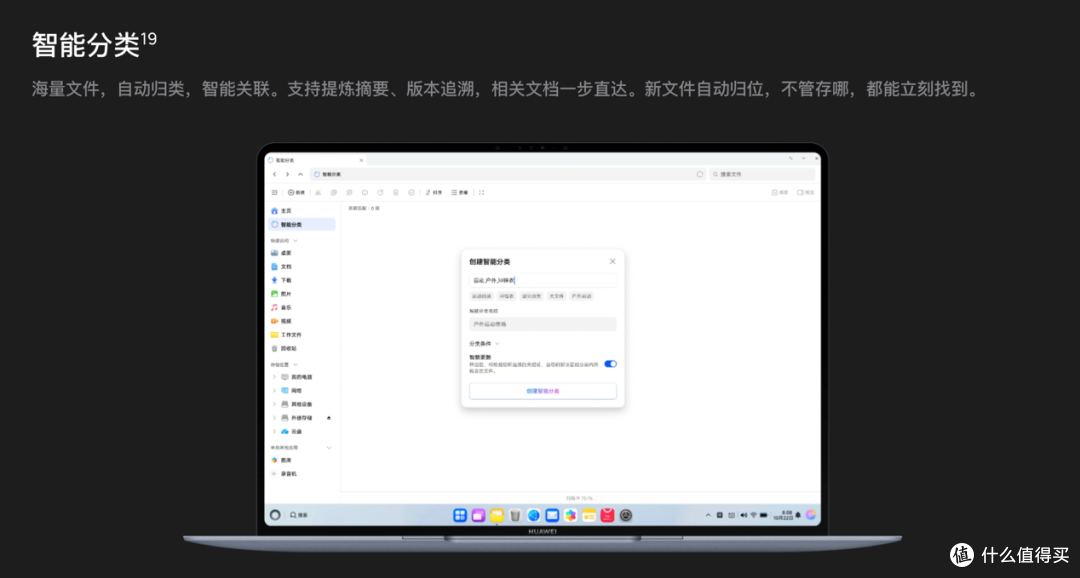The height and width of the screenshot is (578, 1080).
Task: Go back with the left arrow button
Action: pyautogui.click(x=275, y=174)
